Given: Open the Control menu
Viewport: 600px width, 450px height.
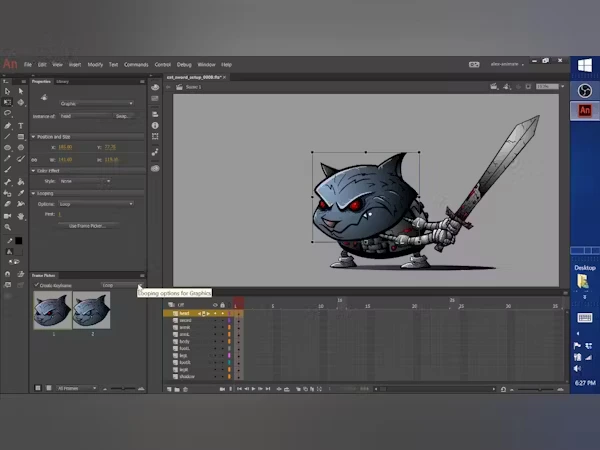Looking at the screenshot, I should tap(163, 65).
